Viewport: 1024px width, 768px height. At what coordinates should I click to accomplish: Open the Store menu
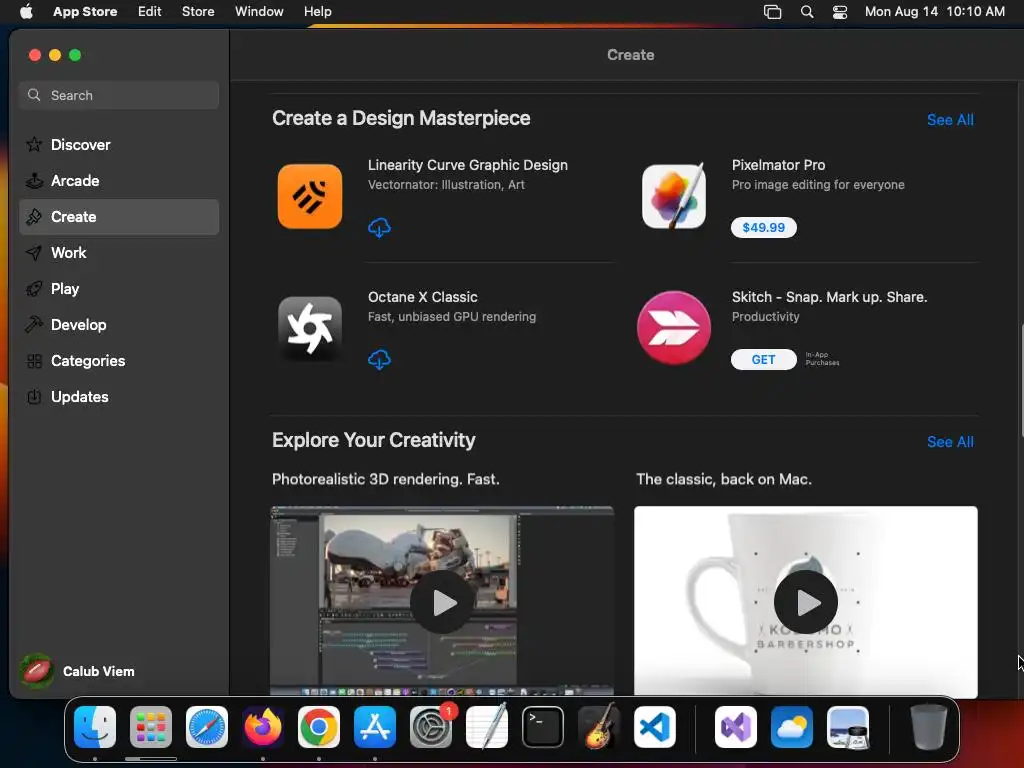pyautogui.click(x=198, y=12)
